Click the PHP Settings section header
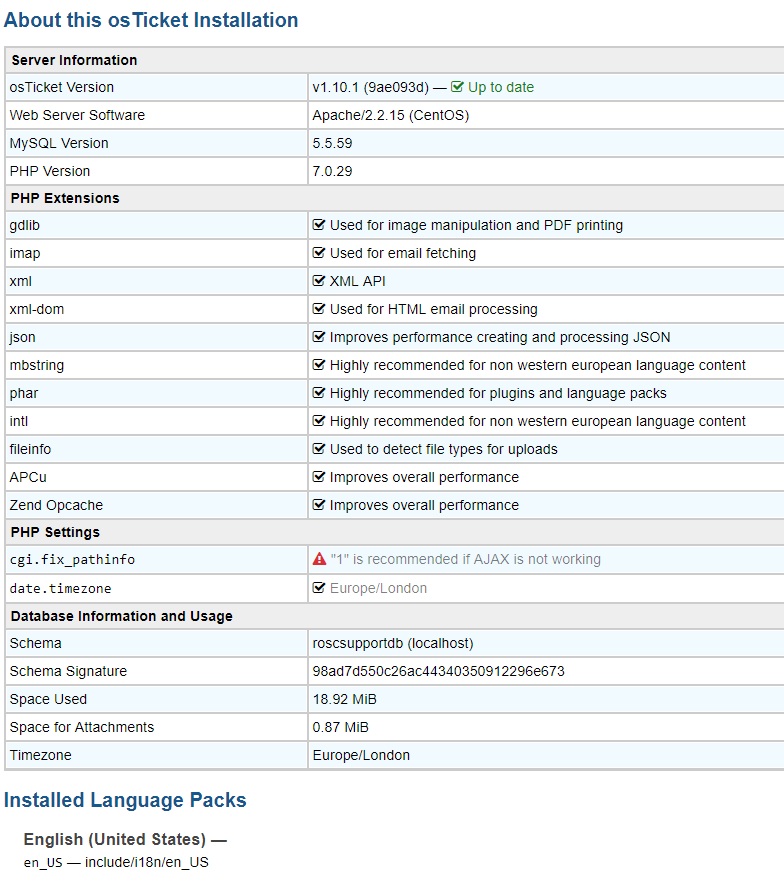 point(55,532)
